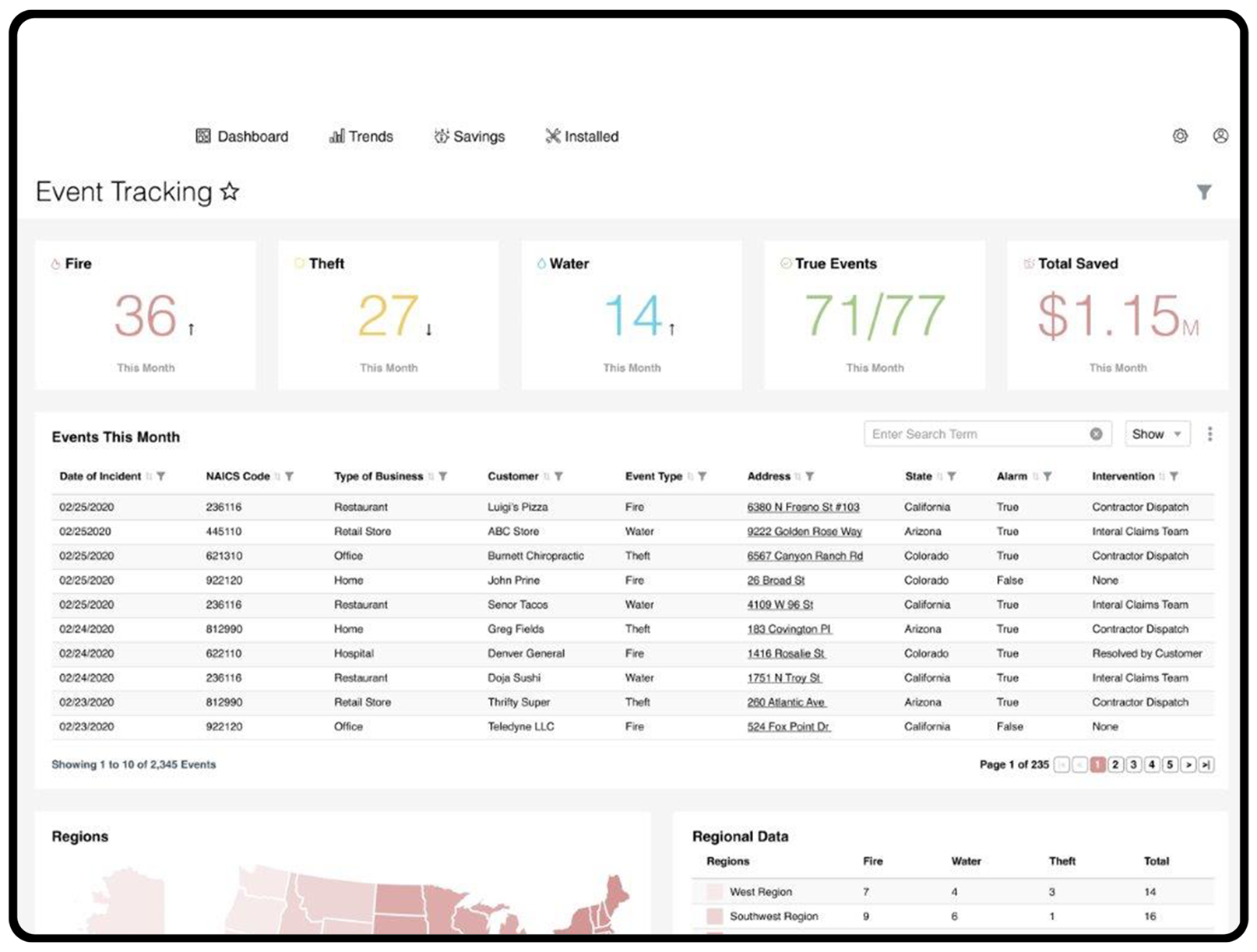Open address 1751 N Troy St

click(784, 678)
